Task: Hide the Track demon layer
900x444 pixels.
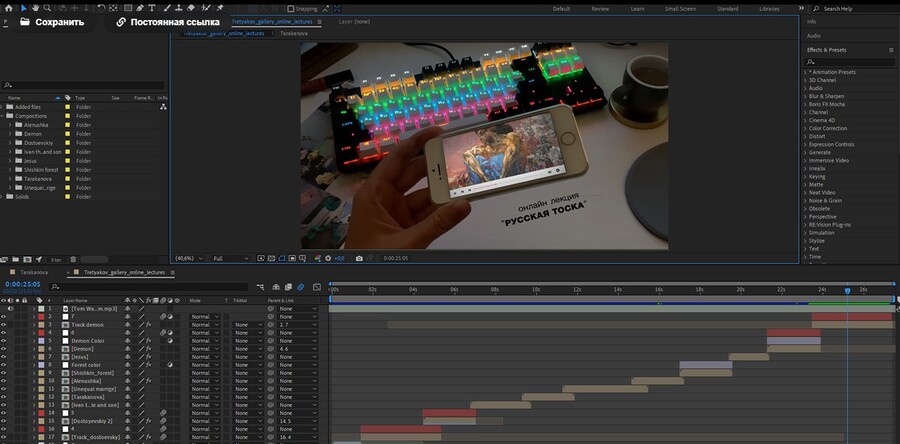Action: tap(3, 325)
